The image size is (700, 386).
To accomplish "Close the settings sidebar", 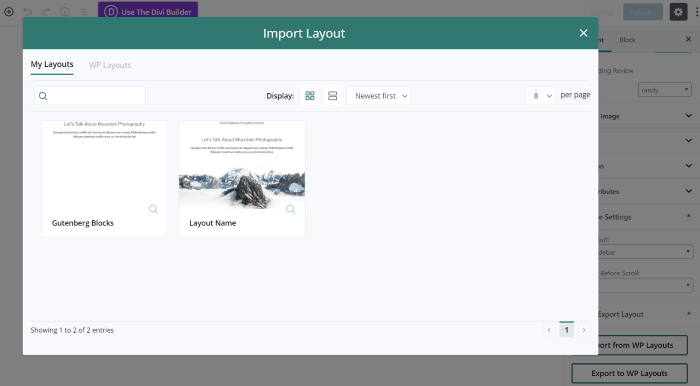I will [688, 39].
